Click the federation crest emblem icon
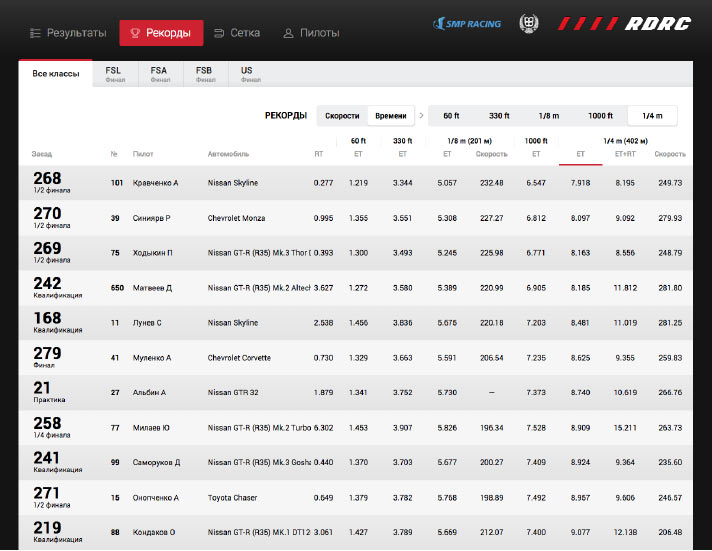 528,24
